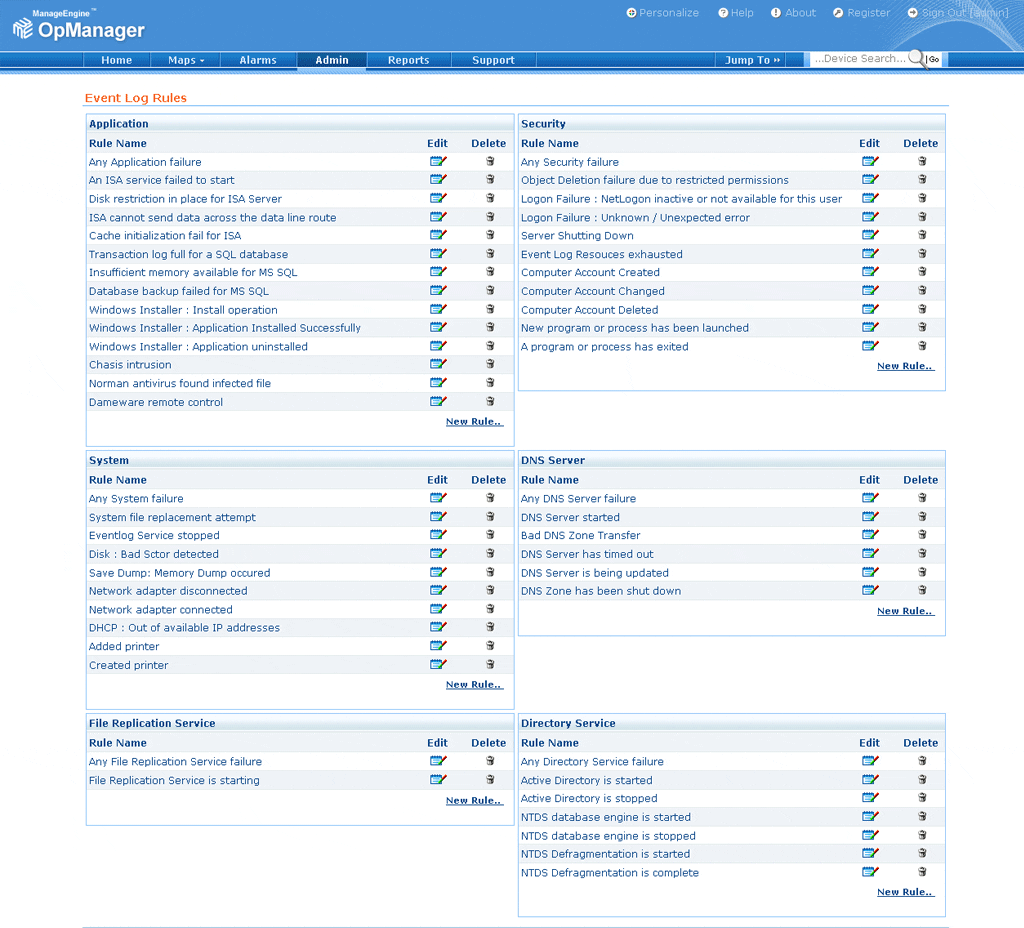
Task: Edit the DNS Zone has been shut down rule
Action: [x=871, y=590]
